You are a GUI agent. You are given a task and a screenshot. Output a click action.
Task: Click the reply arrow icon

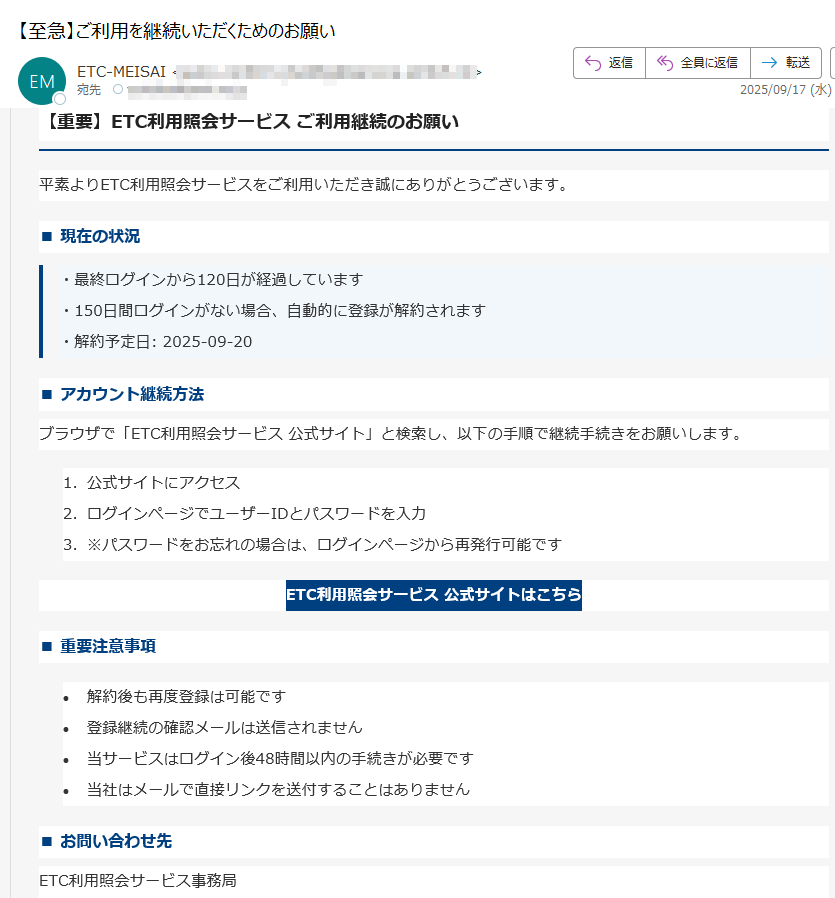593,62
